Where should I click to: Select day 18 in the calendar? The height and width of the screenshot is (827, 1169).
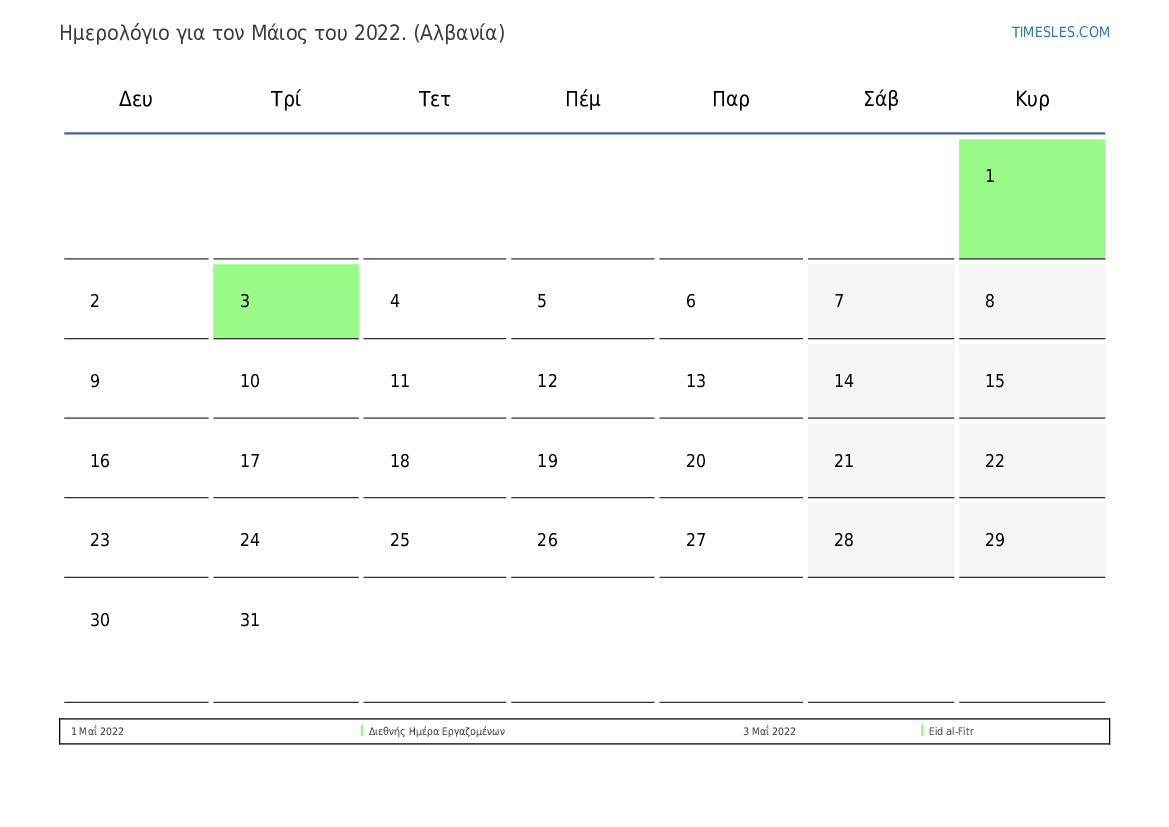(434, 461)
